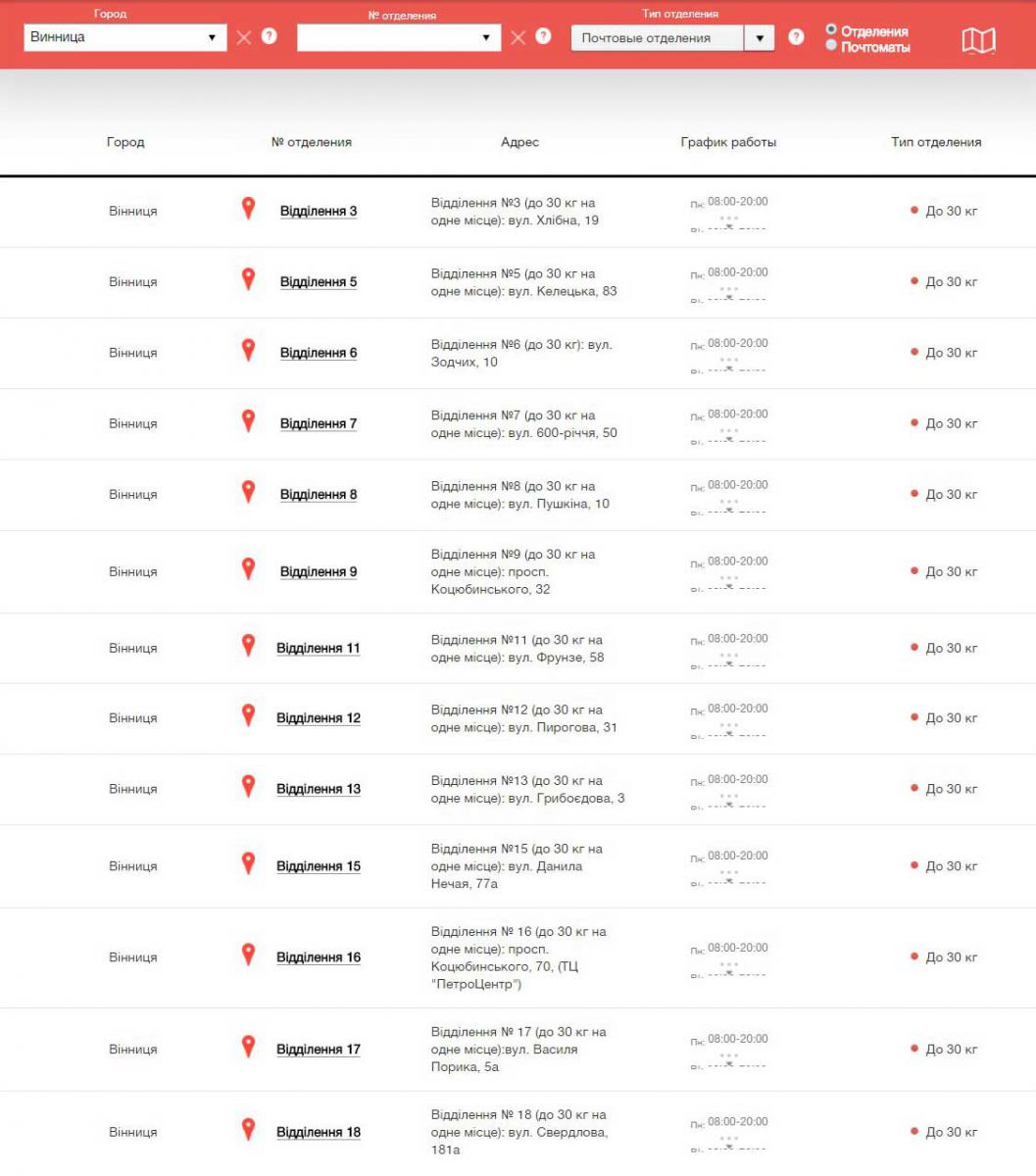Click map pin for Відділення 12
Image resolution: width=1036 pixels, height=1176 pixels.
248,715
